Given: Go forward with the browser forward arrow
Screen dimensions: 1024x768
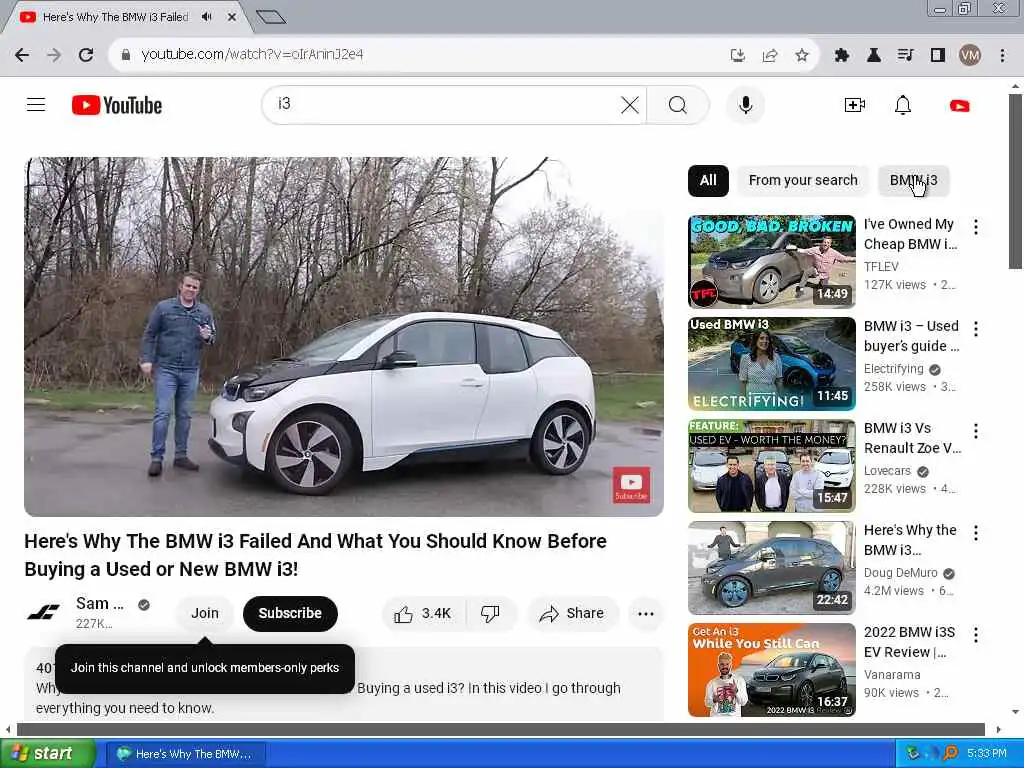Looking at the screenshot, I should [x=54, y=55].
